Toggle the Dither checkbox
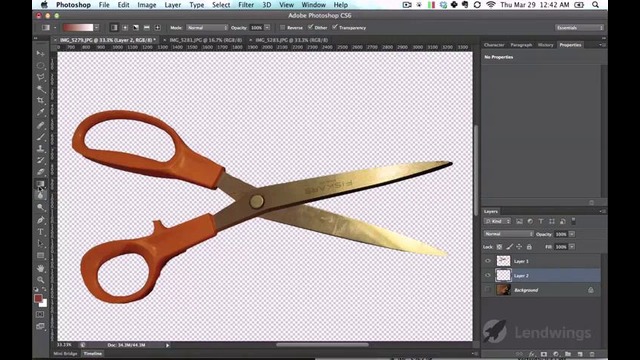The width and height of the screenshot is (640, 360). [x=311, y=27]
